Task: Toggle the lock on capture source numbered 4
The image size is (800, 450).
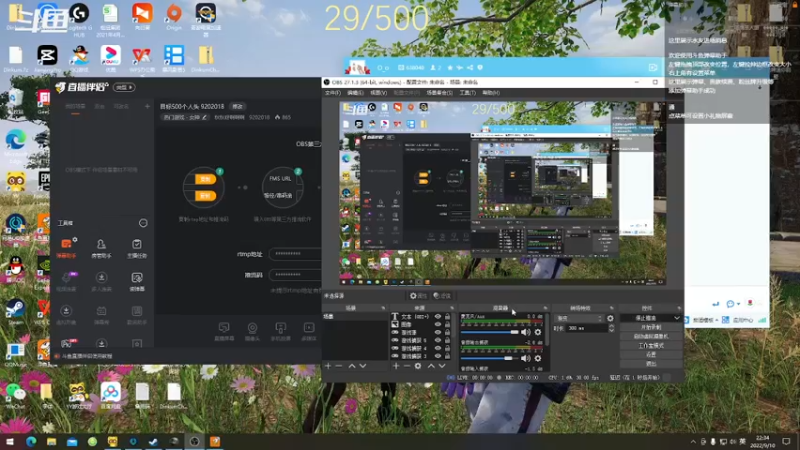Action: [447, 348]
